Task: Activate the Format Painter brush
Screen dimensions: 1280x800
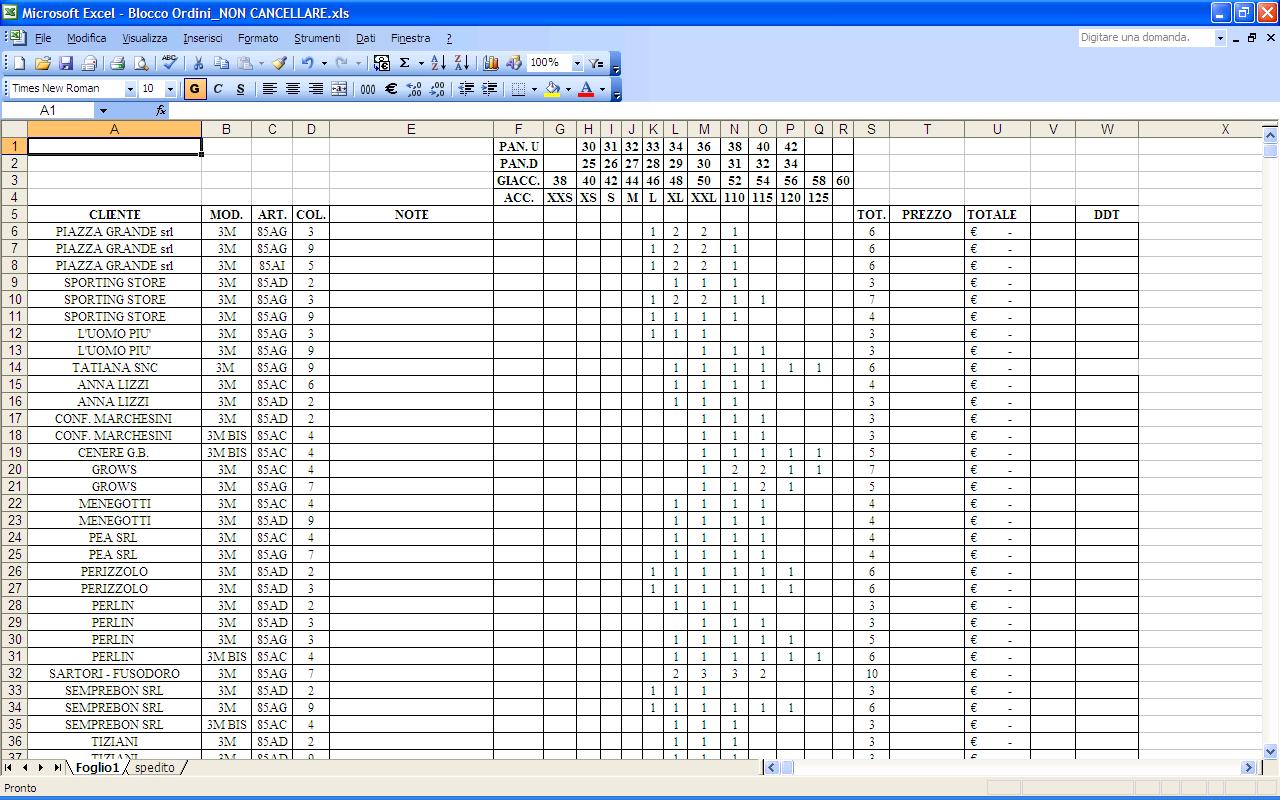Action: click(x=280, y=63)
